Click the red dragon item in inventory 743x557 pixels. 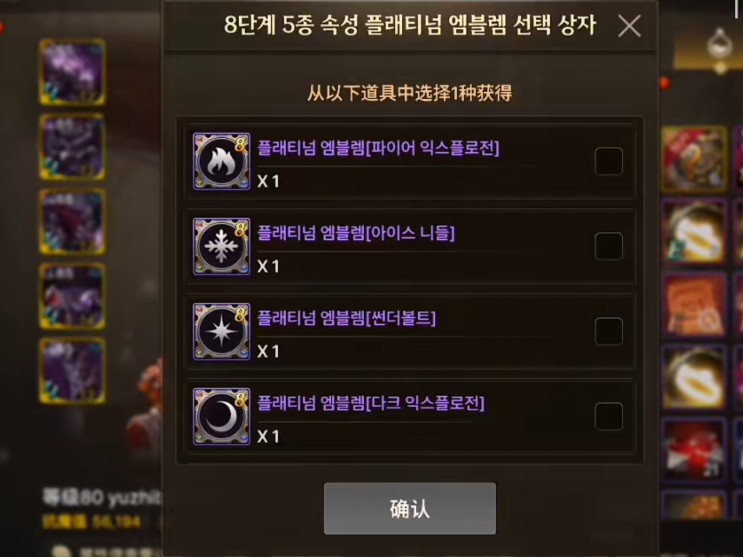[694, 159]
